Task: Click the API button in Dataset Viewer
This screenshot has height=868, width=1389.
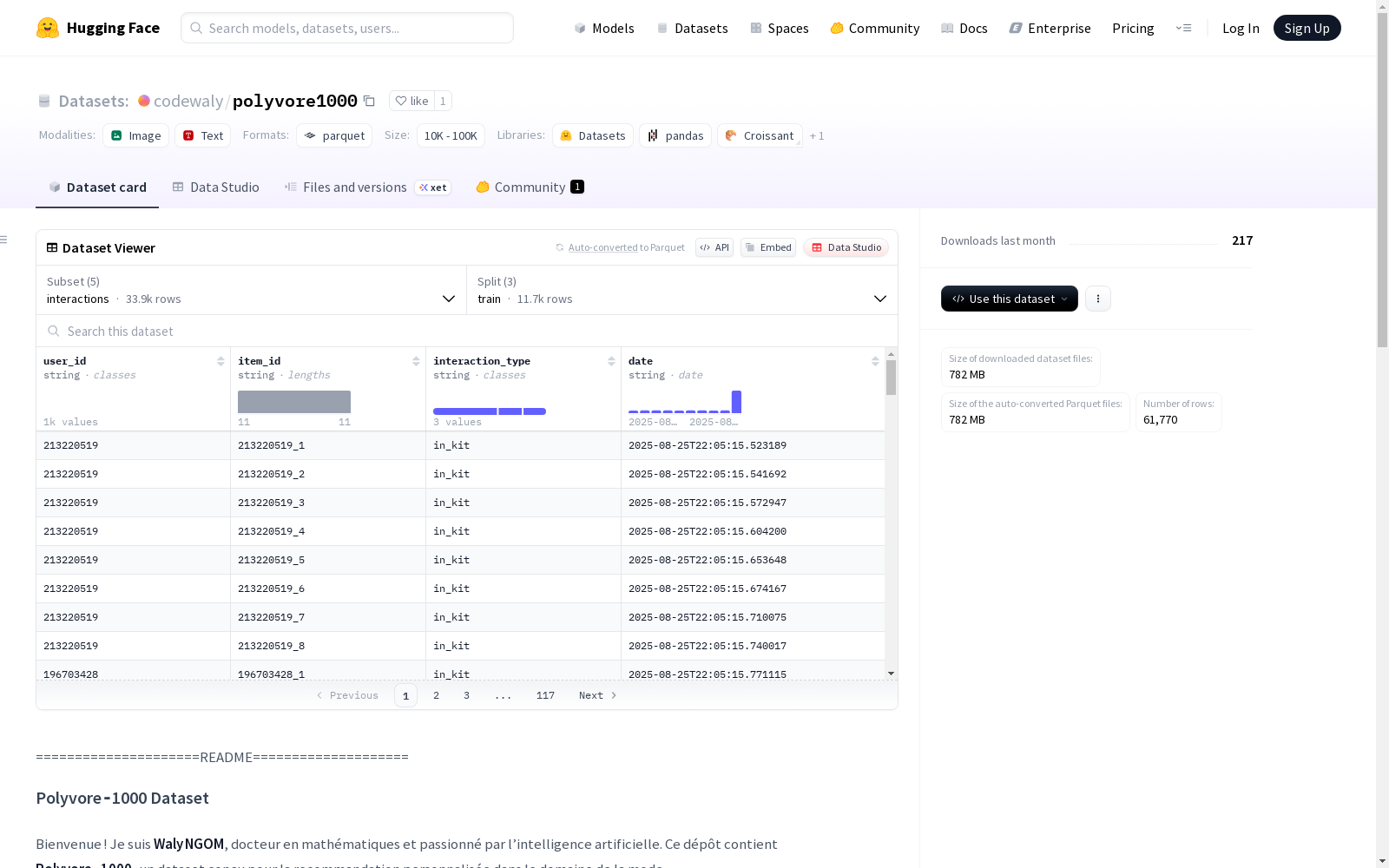Action: 714,247
